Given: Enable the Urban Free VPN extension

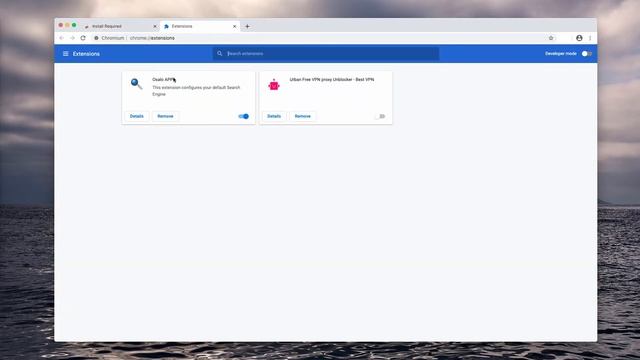Looking at the screenshot, I should 380,116.
